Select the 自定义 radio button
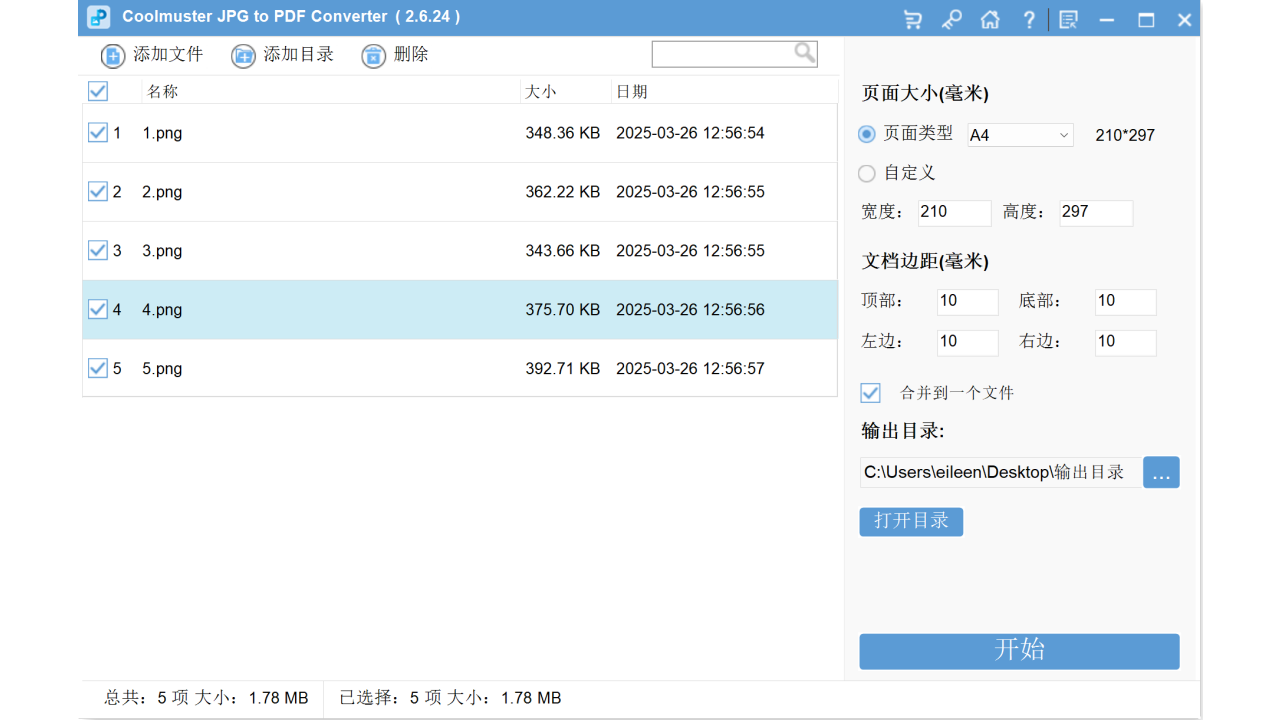The image size is (1280, 720). (x=866, y=173)
